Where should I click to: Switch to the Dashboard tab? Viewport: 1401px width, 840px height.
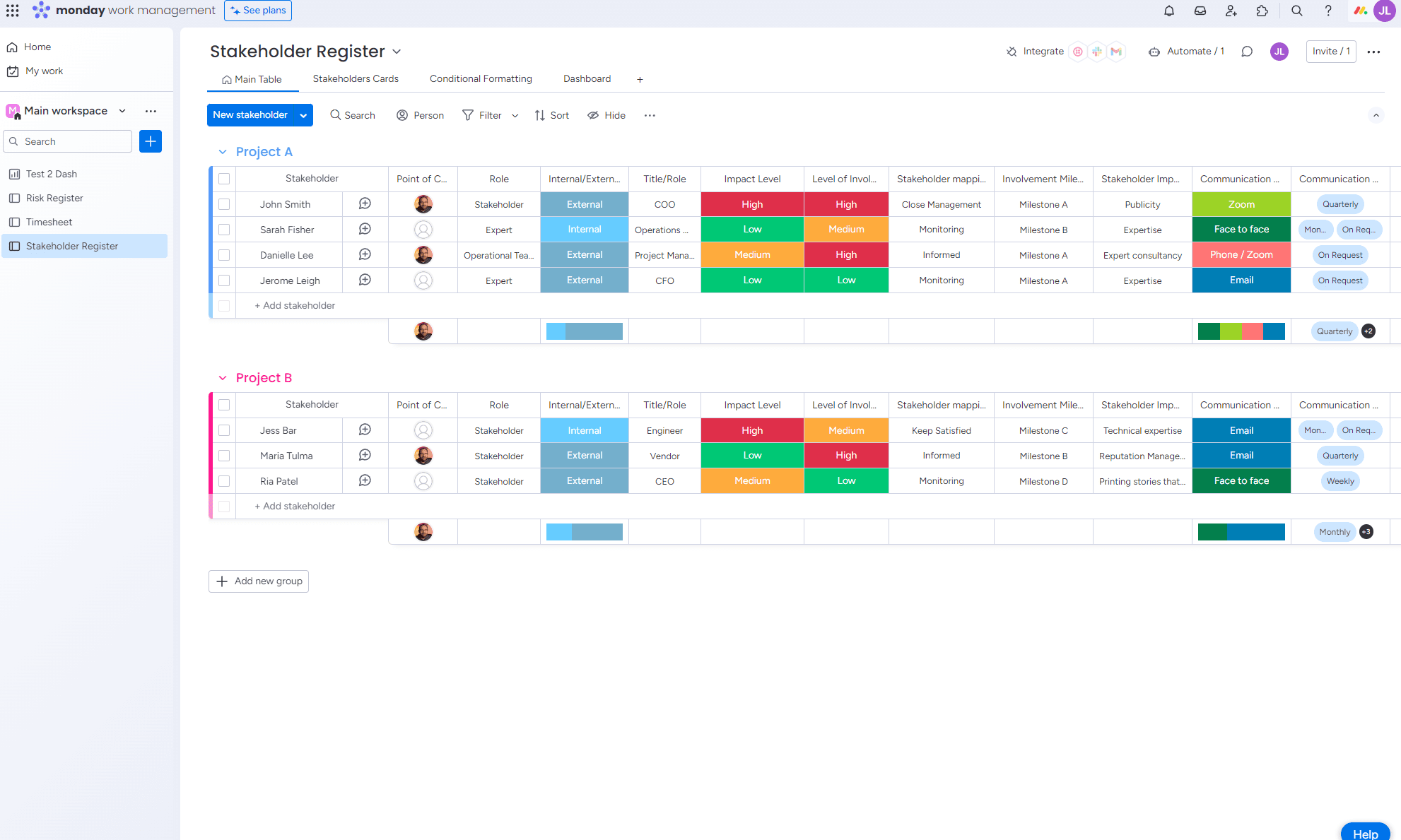(587, 78)
